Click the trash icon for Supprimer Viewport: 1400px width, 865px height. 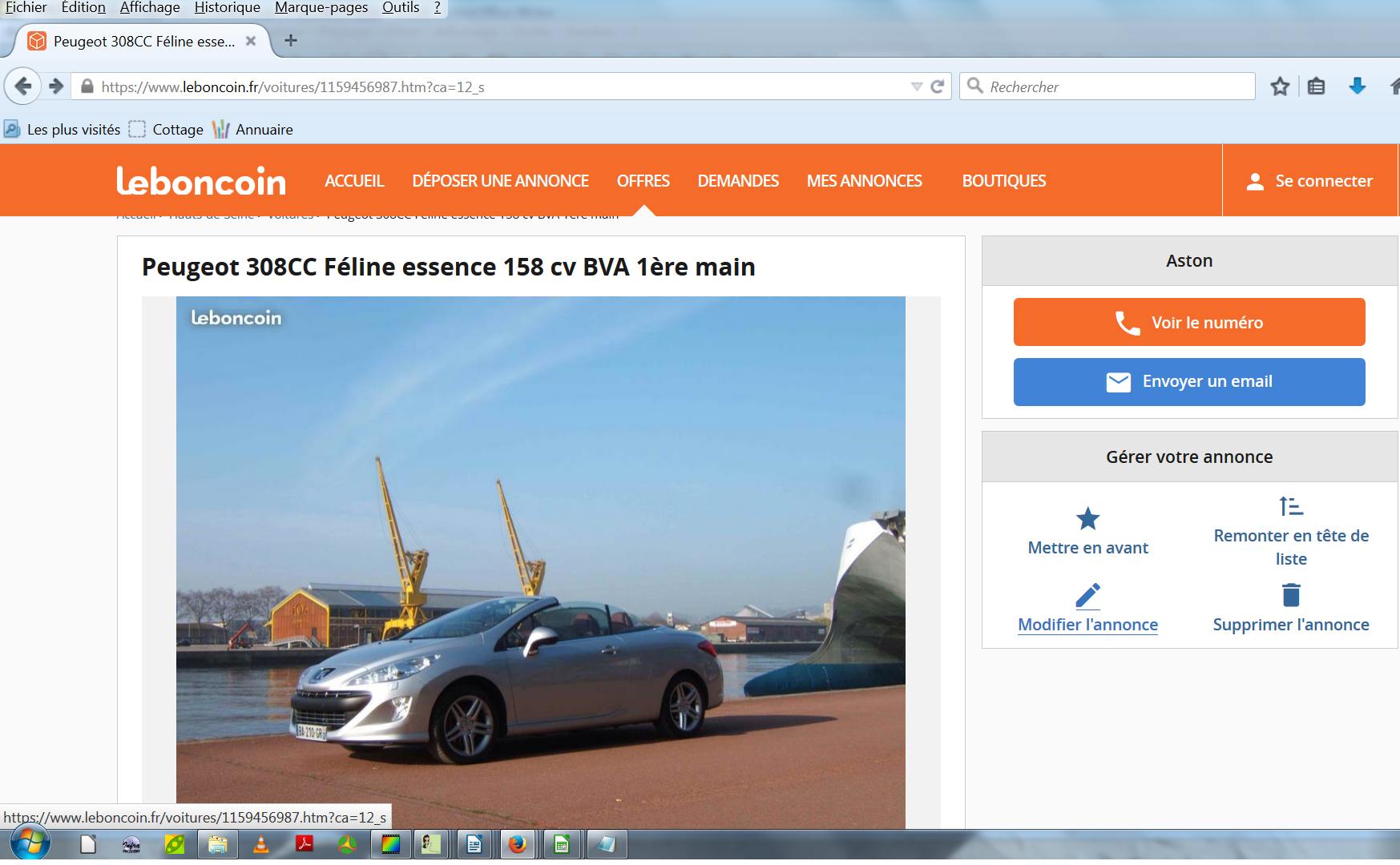coord(1291,595)
